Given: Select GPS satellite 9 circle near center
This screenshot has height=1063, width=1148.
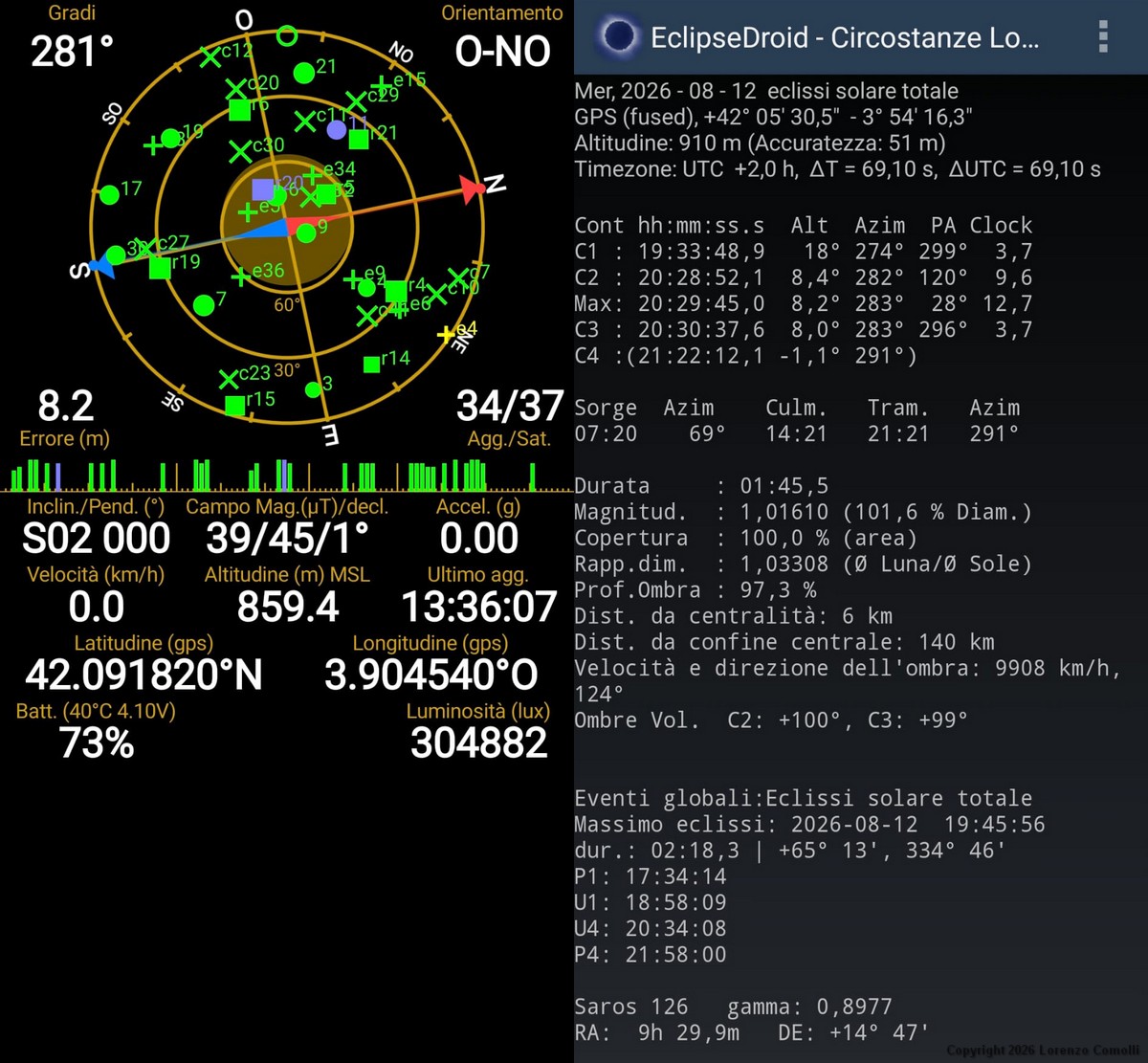Looking at the screenshot, I should (x=306, y=233).
